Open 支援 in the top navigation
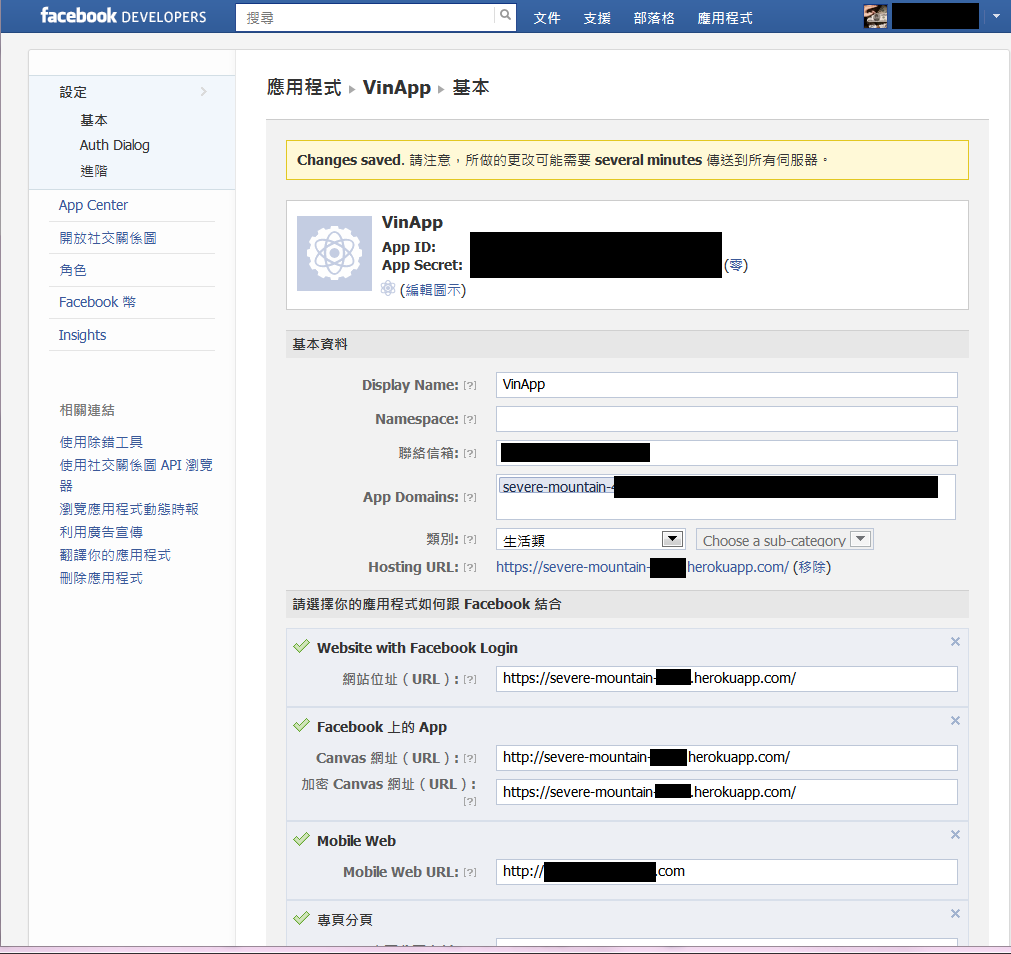The height and width of the screenshot is (954, 1011). tap(597, 18)
